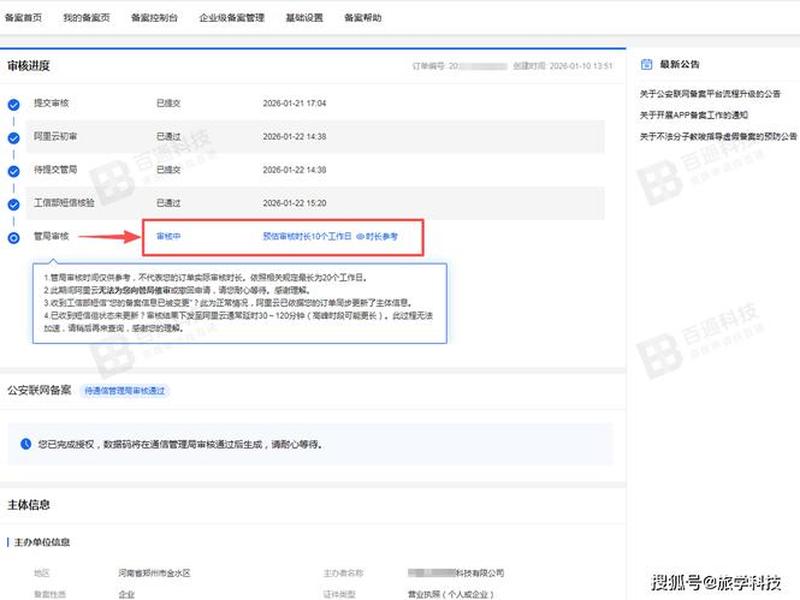Click the checkmark icon beside 待提交管局
The width and height of the screenshot is (800, 600).
coord(14,171)
